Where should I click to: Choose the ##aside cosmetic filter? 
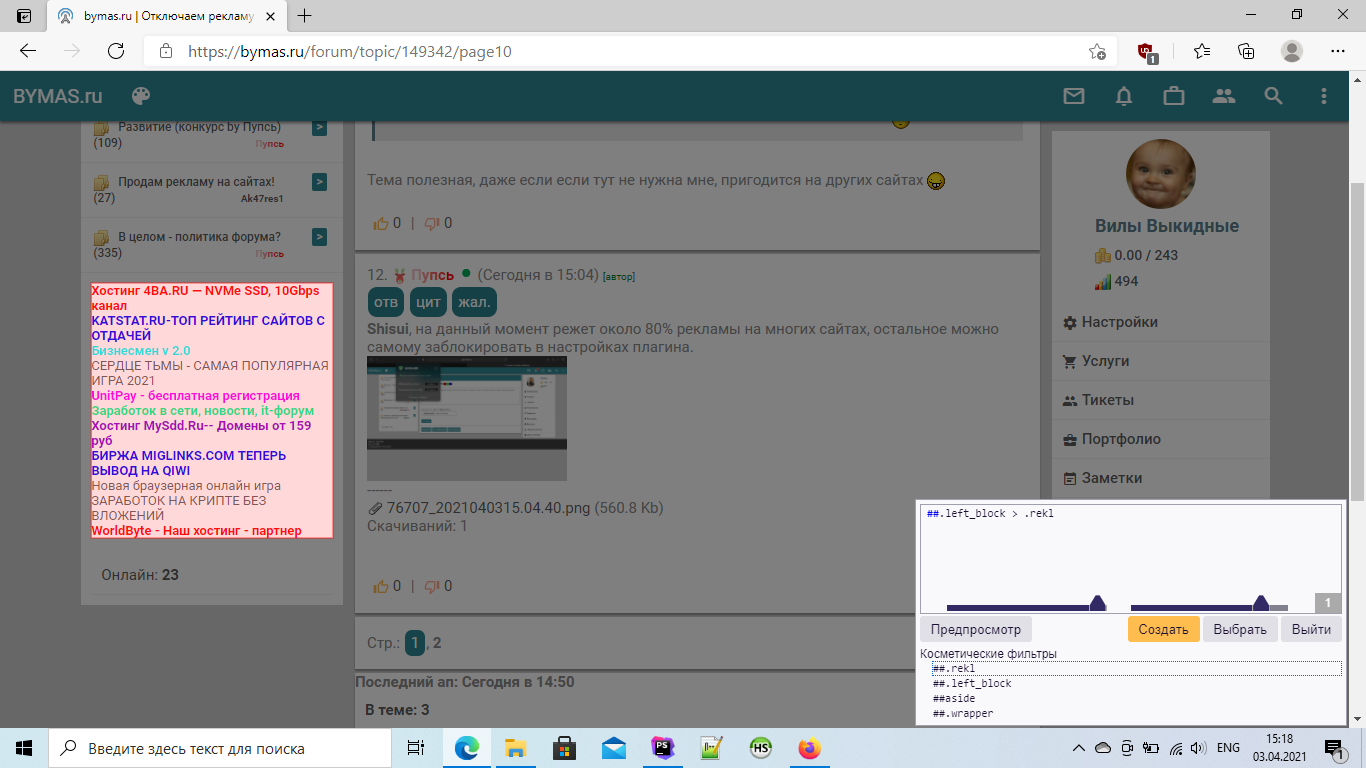click(x=954, y=699)
